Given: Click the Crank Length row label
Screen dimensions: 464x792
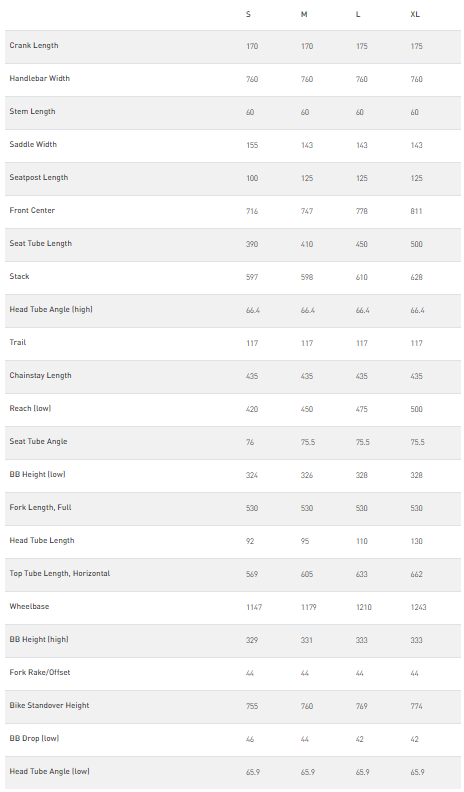Looking at the screenshot, I should pos(34,45).
